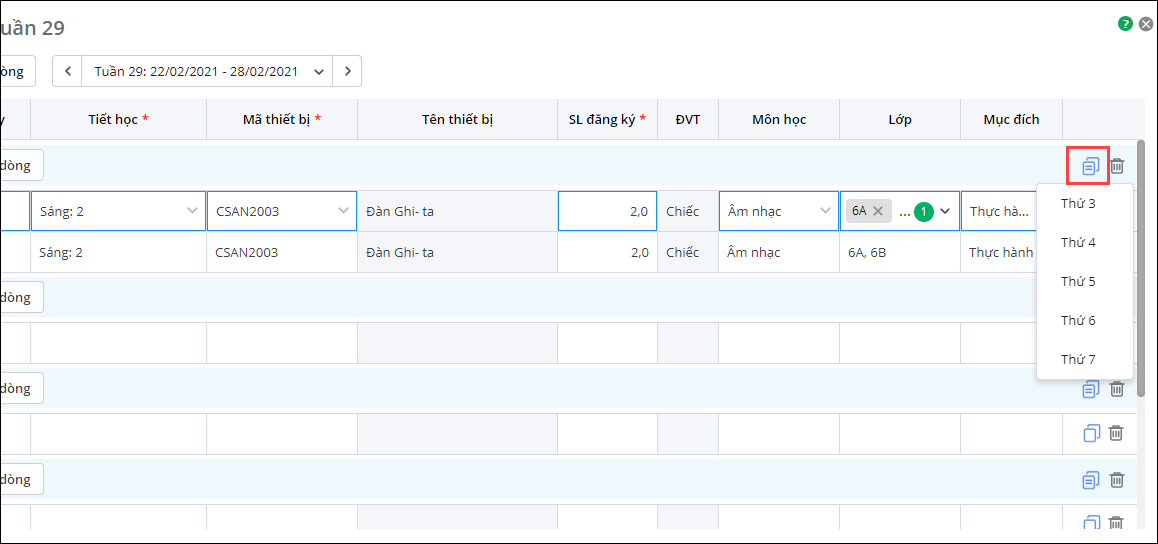Go to the previous week with the left arrow
Screen dimensions: 1158x544
(x=68, y=71)
